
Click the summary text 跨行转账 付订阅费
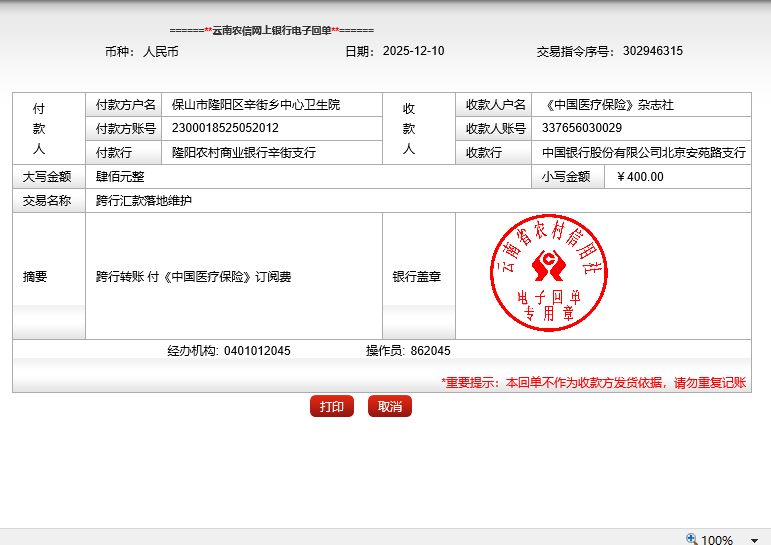(x=193, y=277)
